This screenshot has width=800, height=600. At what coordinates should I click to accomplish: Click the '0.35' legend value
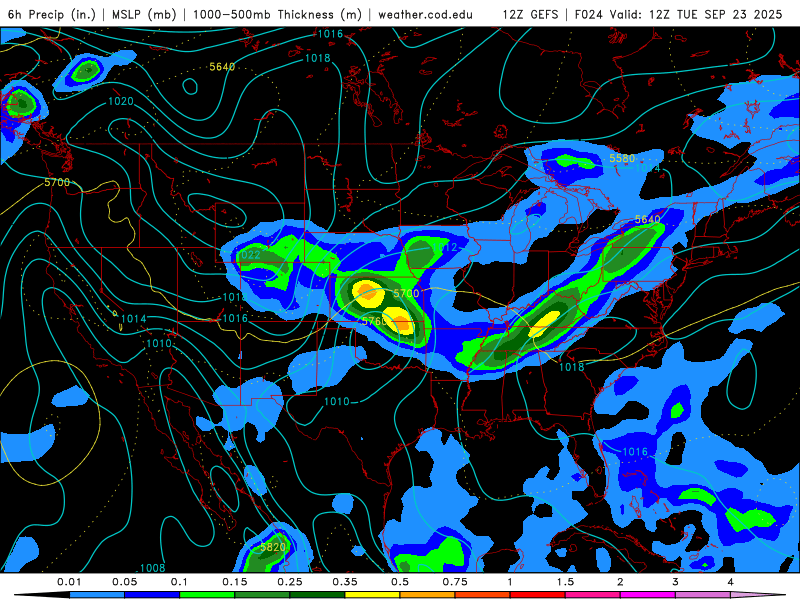pos(345,582)
